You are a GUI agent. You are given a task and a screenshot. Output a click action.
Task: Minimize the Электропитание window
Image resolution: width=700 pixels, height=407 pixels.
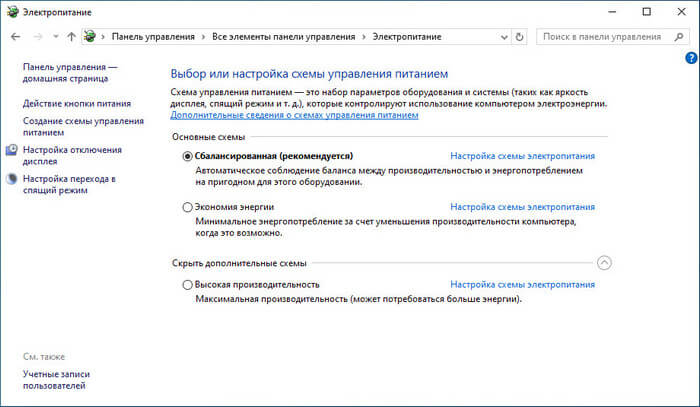coord(612,12)
